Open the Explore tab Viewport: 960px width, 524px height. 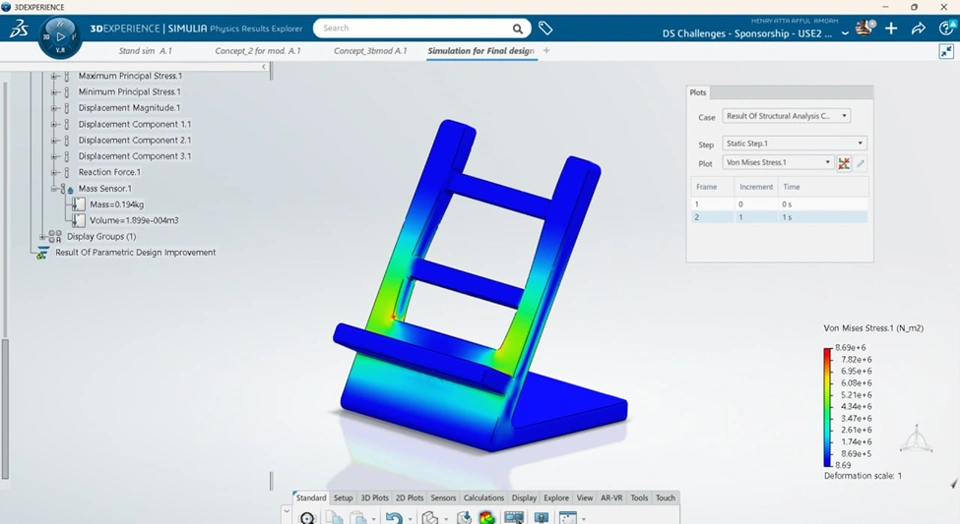point(556,498)
